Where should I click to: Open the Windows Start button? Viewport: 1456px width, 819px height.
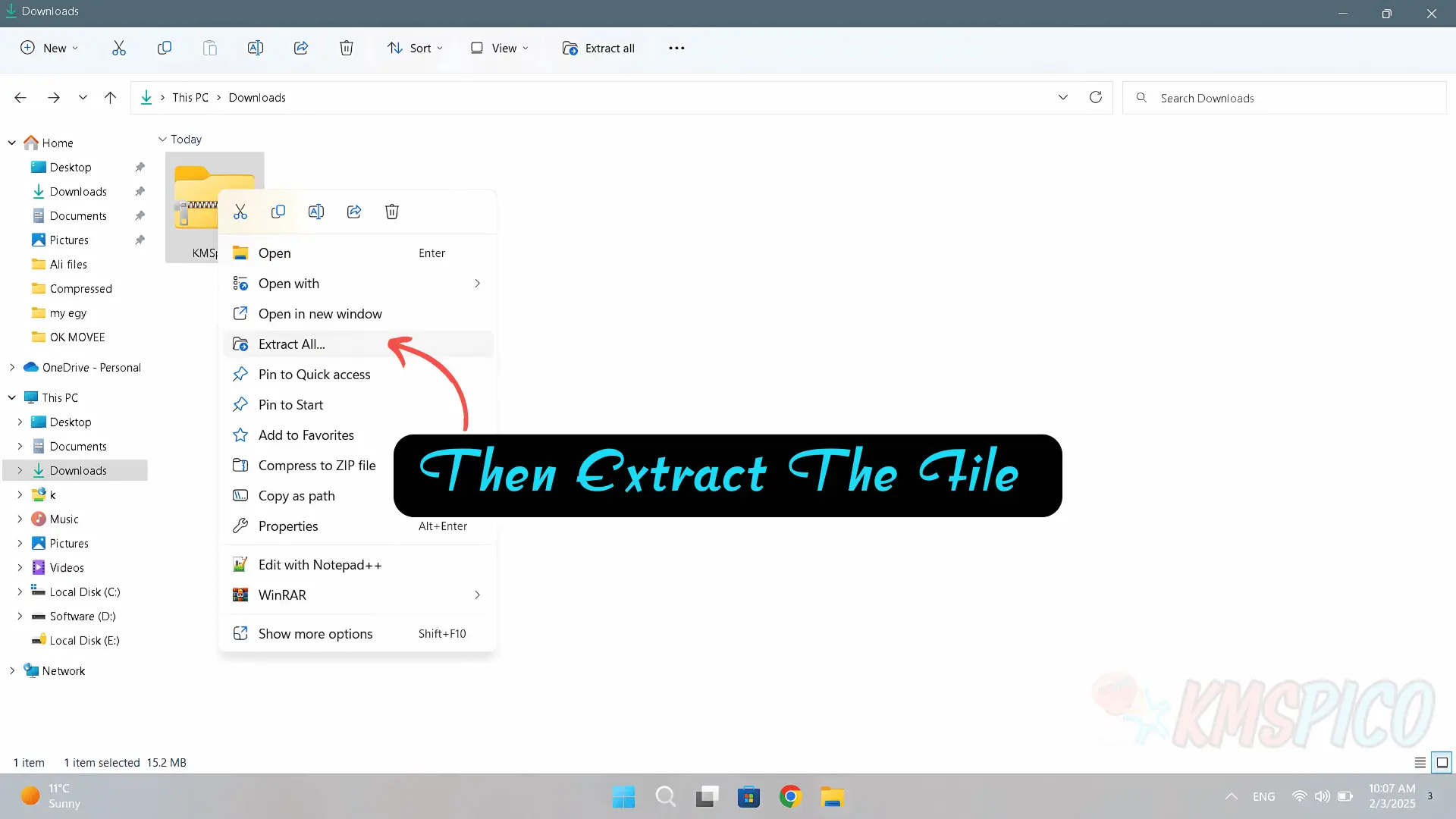click(623, 796)
